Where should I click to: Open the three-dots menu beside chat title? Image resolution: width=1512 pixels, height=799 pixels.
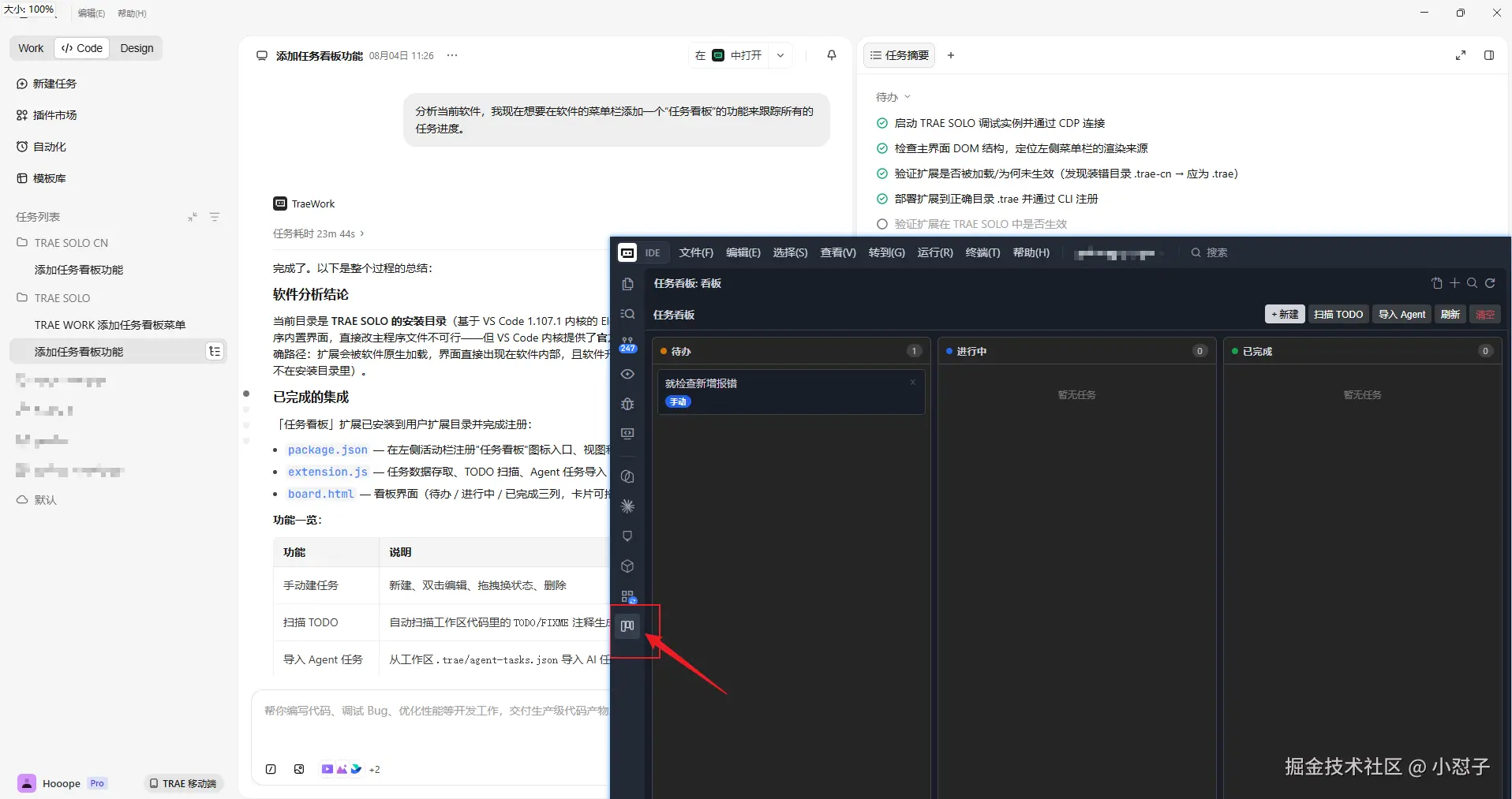452,55
